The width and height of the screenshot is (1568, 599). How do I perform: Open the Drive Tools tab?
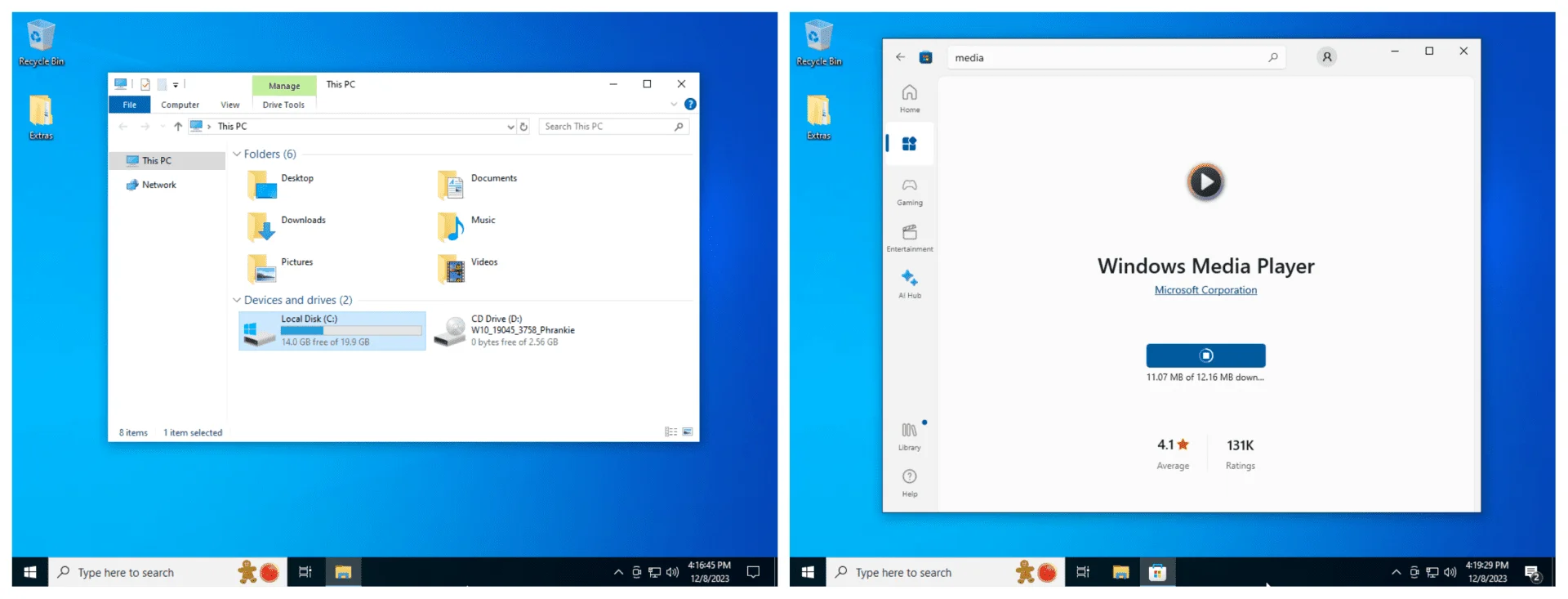tap(283, 105)
